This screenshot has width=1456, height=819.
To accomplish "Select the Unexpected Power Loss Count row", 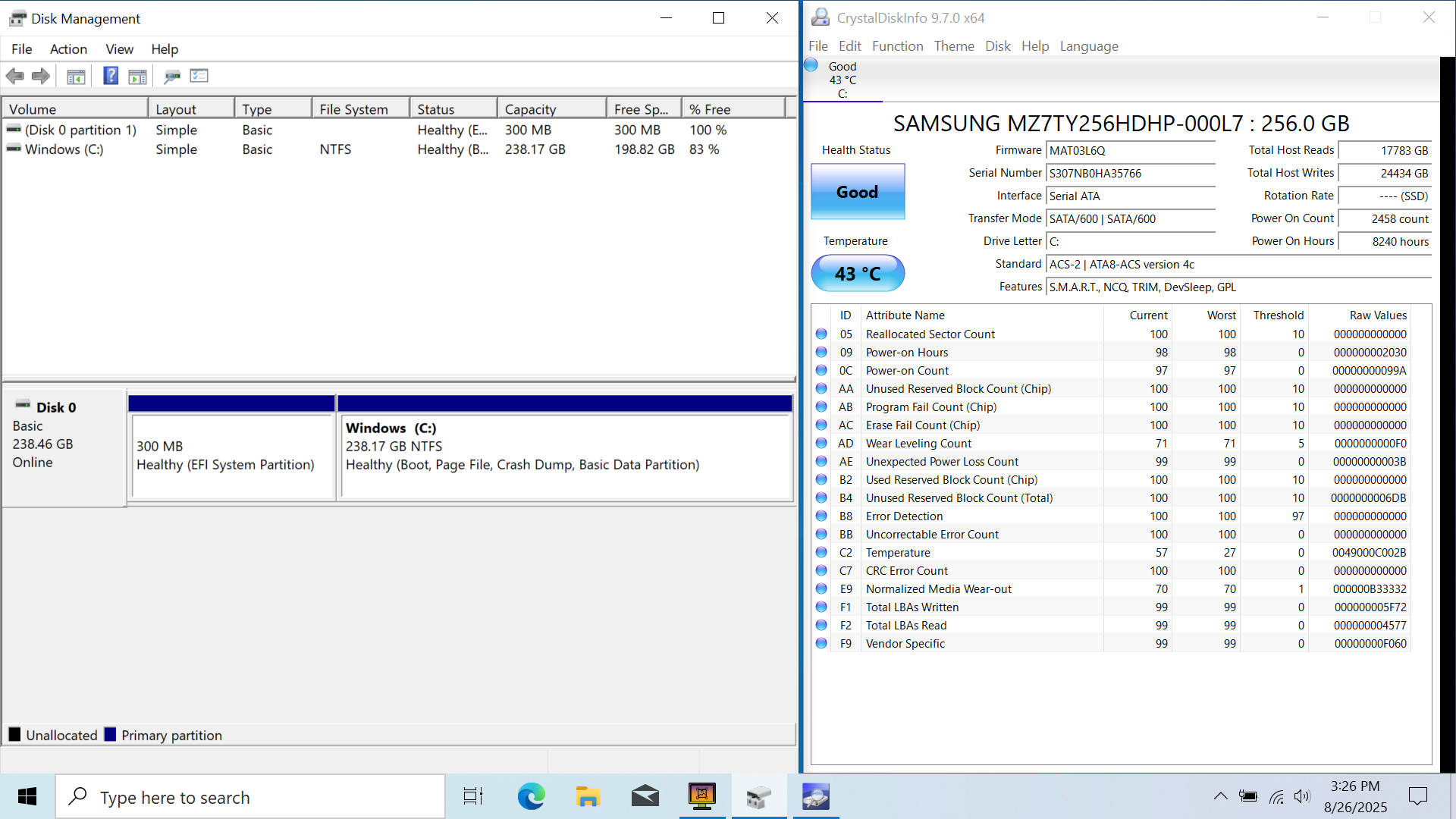I will point(1111,461).
